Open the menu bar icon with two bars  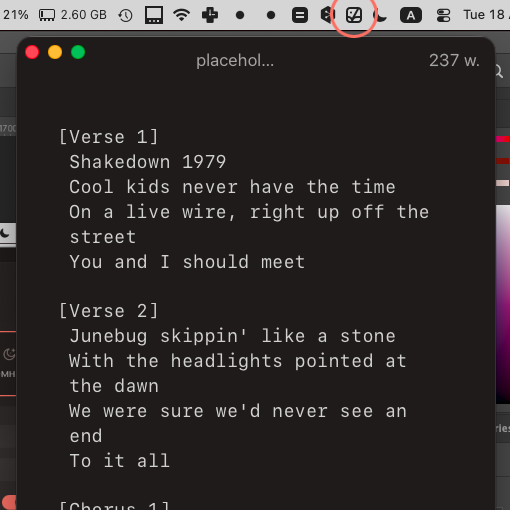(x=300, y=15)
